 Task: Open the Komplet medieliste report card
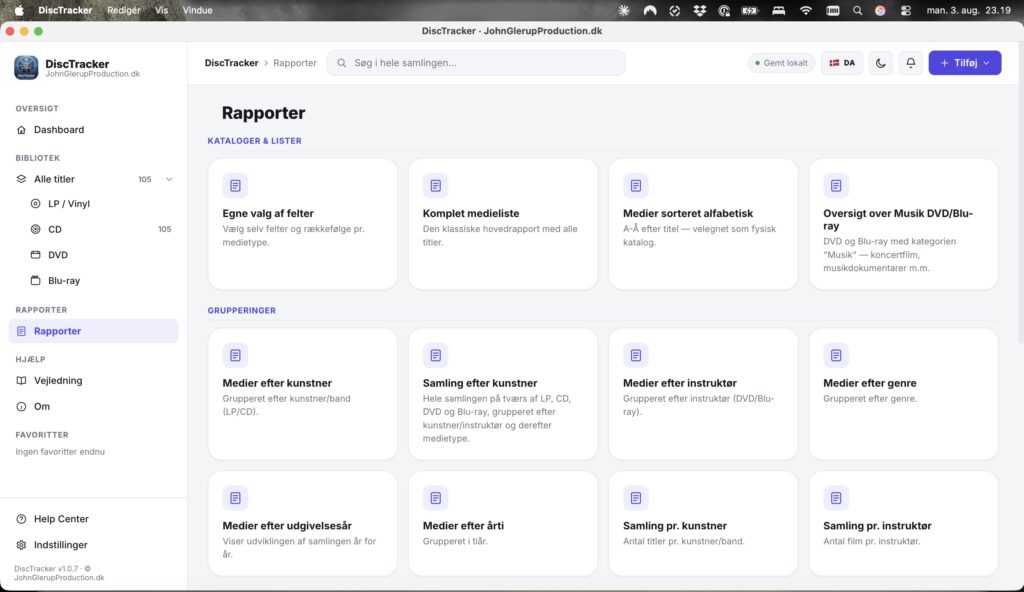[x=503, y=224]
